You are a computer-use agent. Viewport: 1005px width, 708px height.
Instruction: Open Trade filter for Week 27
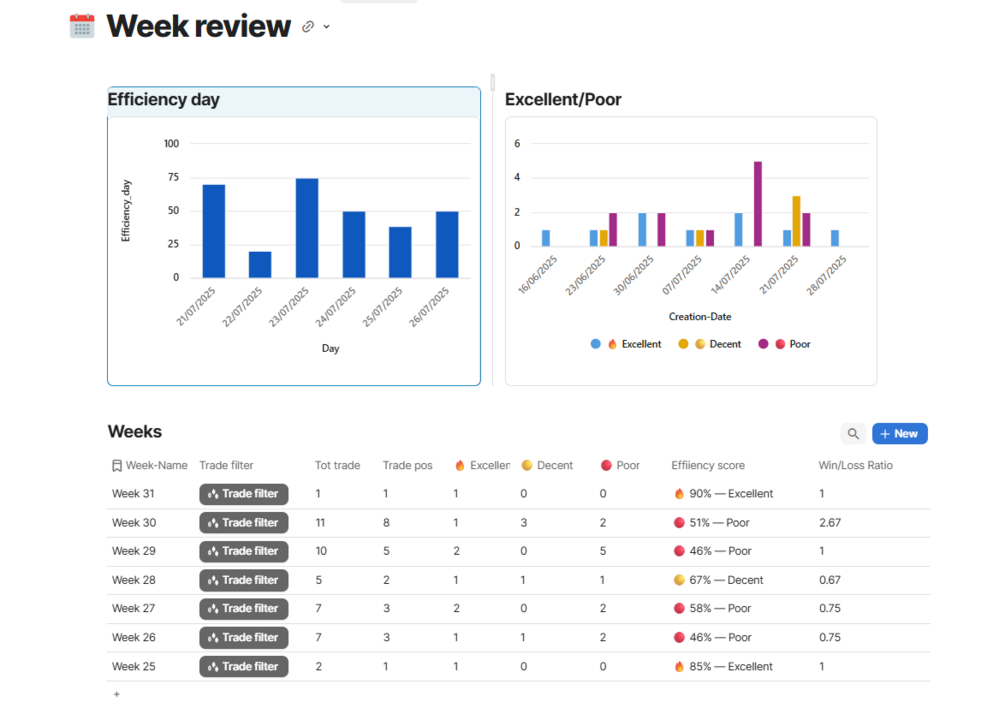point(244,609)
